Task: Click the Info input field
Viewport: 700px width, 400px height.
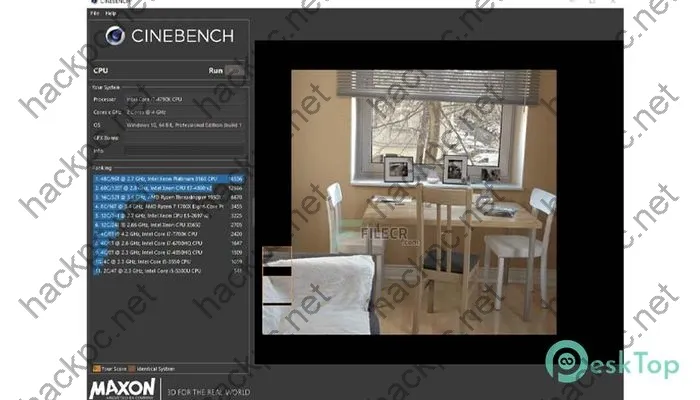Action: tap(184, 151)
